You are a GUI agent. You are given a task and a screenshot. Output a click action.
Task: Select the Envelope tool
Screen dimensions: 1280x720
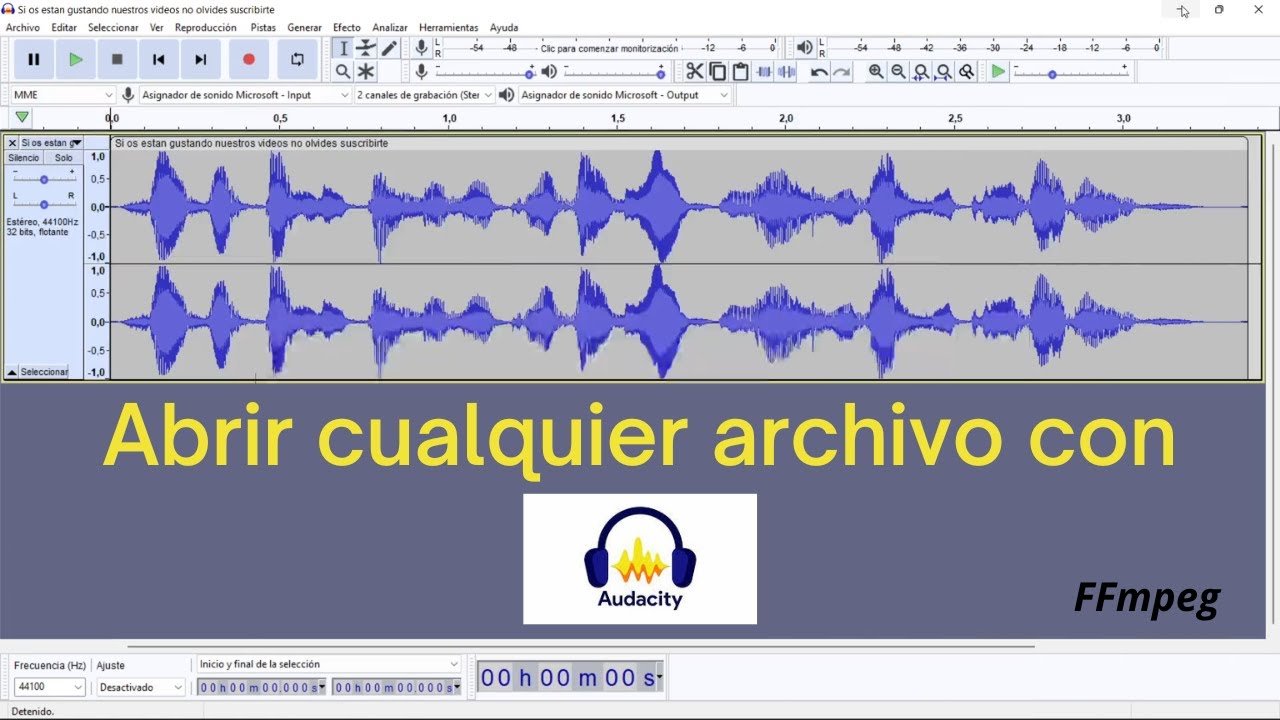coord(366,48)
